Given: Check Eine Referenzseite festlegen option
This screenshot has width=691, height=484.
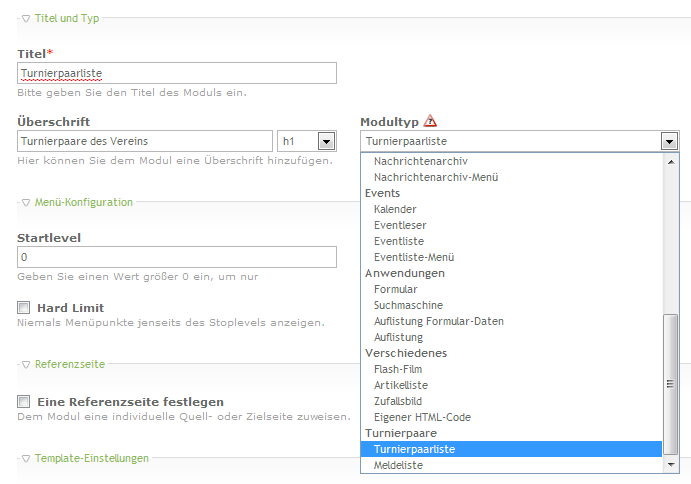Looking at the screenshot, I should tap(24, 401).
